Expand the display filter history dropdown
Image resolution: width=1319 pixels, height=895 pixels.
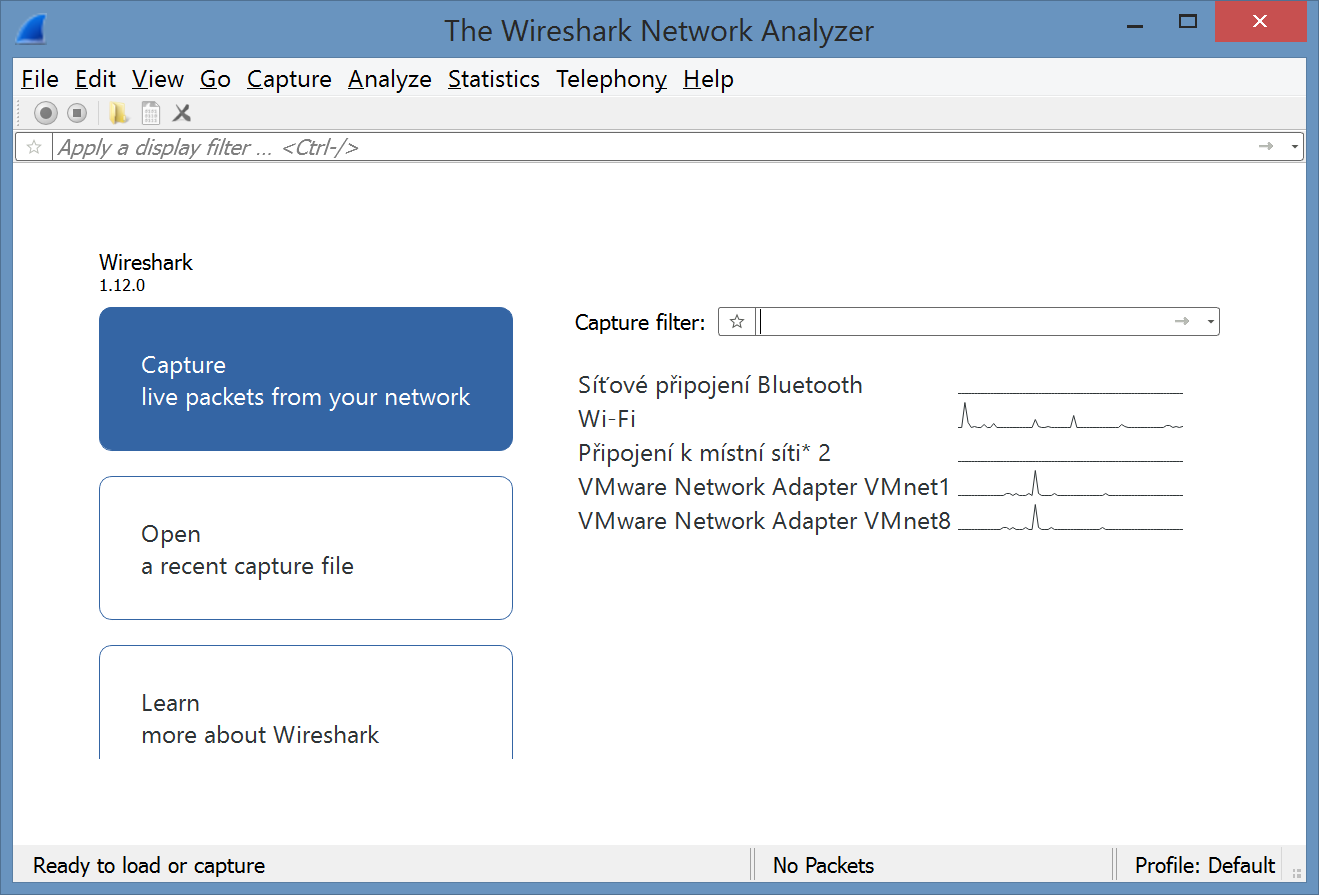coord(1295,147)
